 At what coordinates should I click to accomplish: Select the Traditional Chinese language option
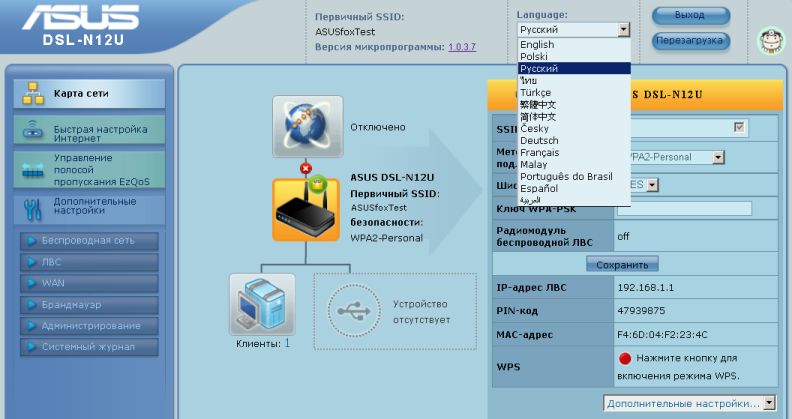(574, 104)
